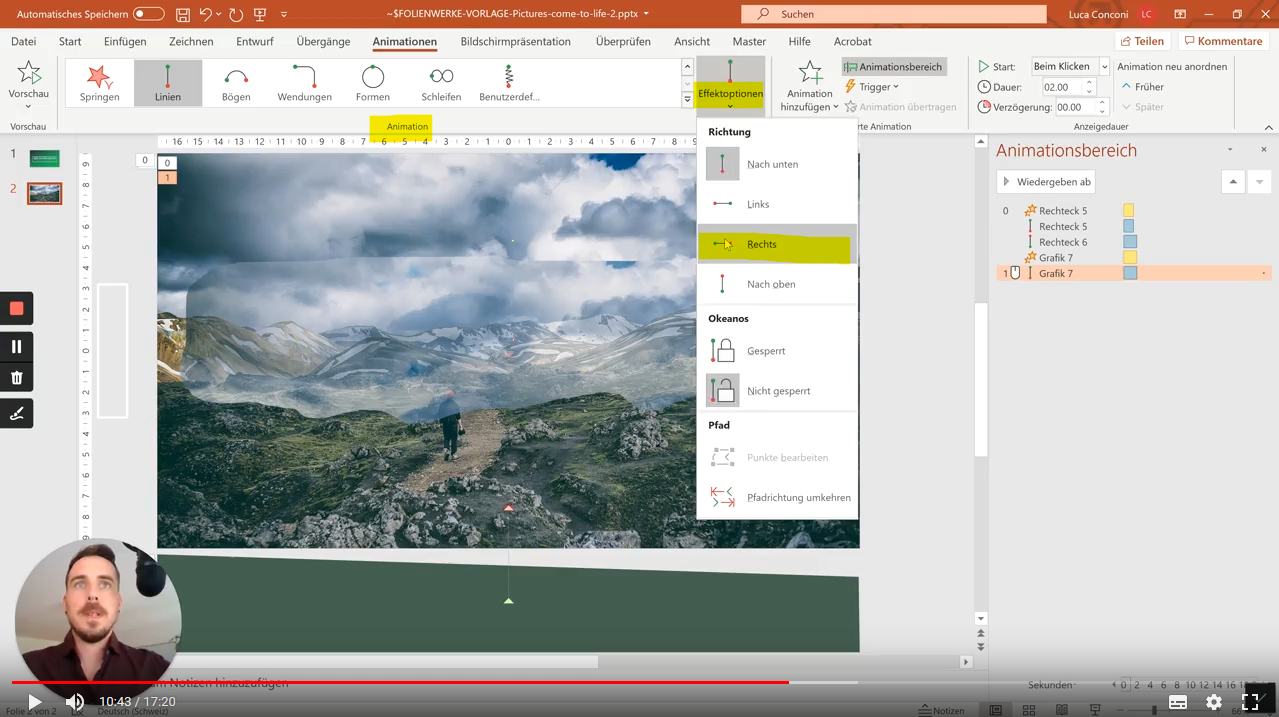Open the Master tab

[749, 41]
